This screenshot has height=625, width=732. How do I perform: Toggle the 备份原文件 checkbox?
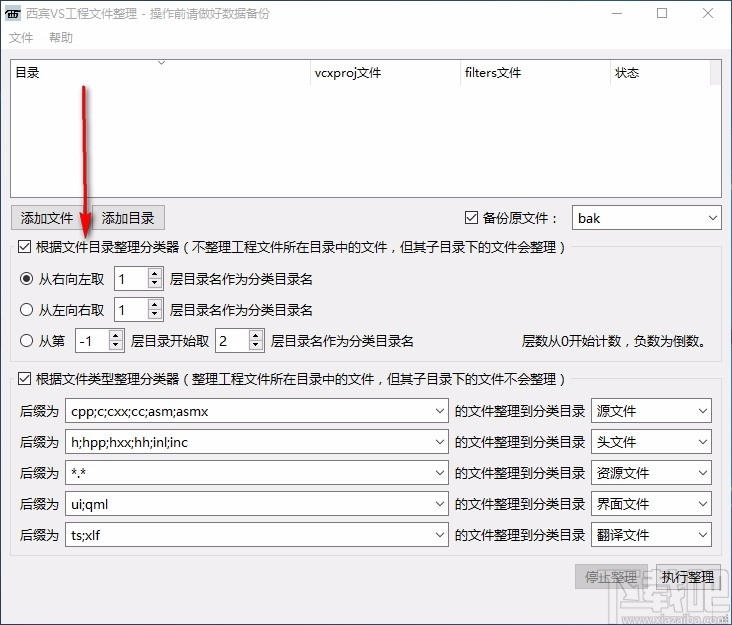point(471,218)
